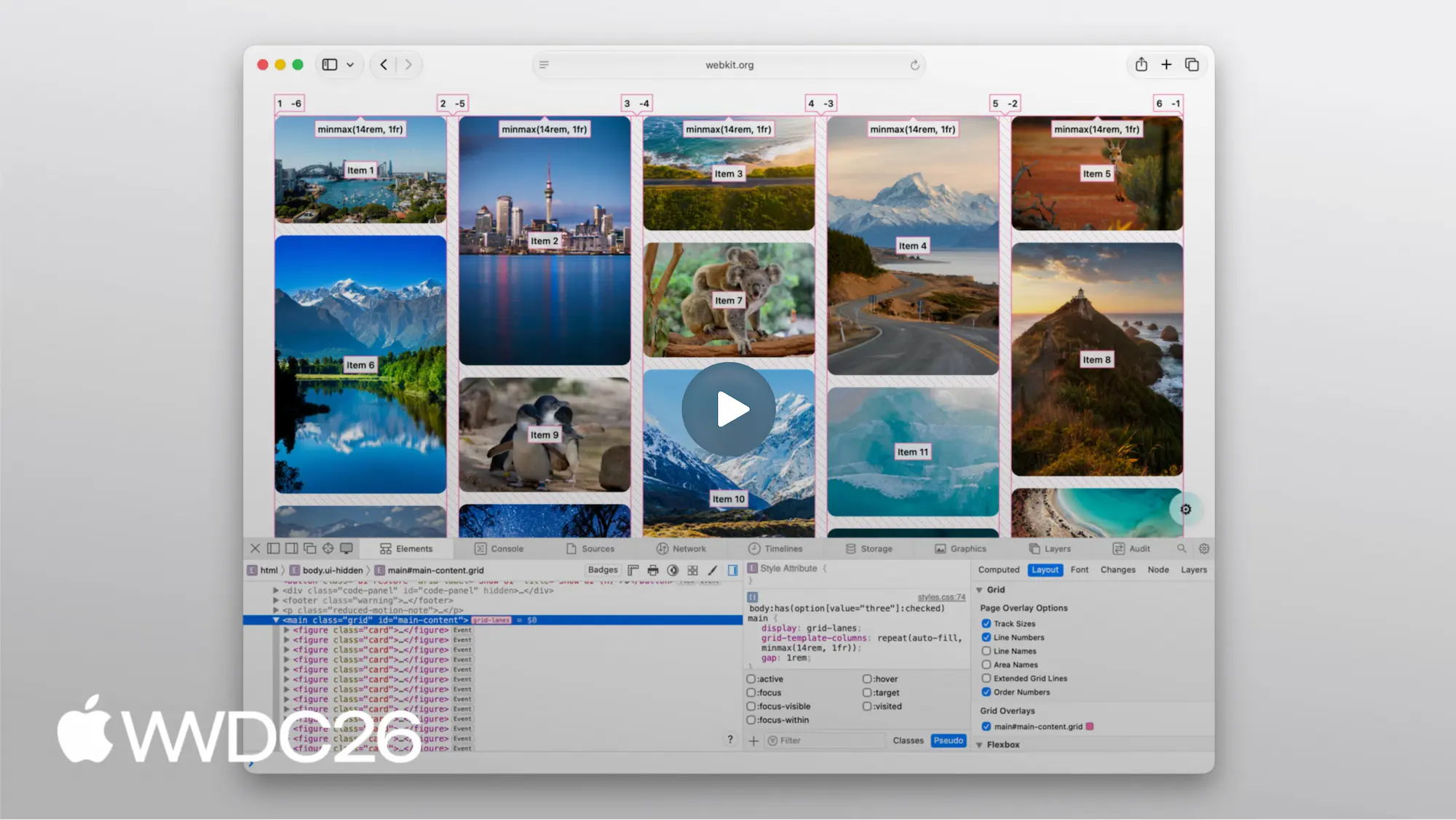Switch to the Network tab
This screenshot has height=820, width=1456.
[x=681, y=548]
